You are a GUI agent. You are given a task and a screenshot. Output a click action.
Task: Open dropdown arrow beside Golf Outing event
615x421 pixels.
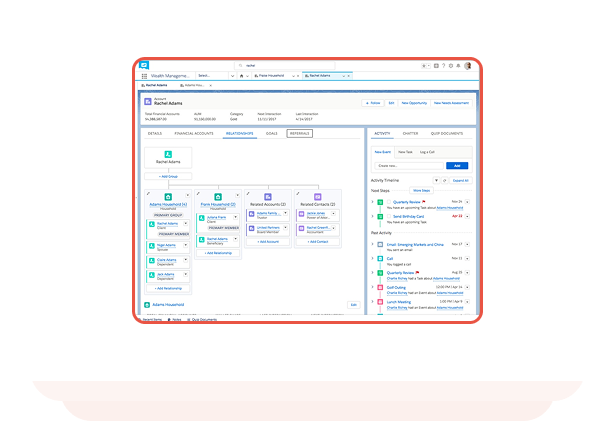[x=468, y=287]
